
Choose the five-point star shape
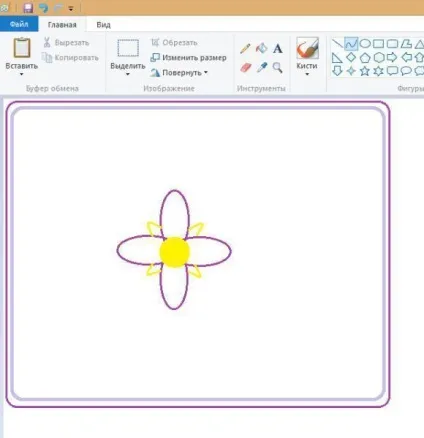tap(365, 71)
